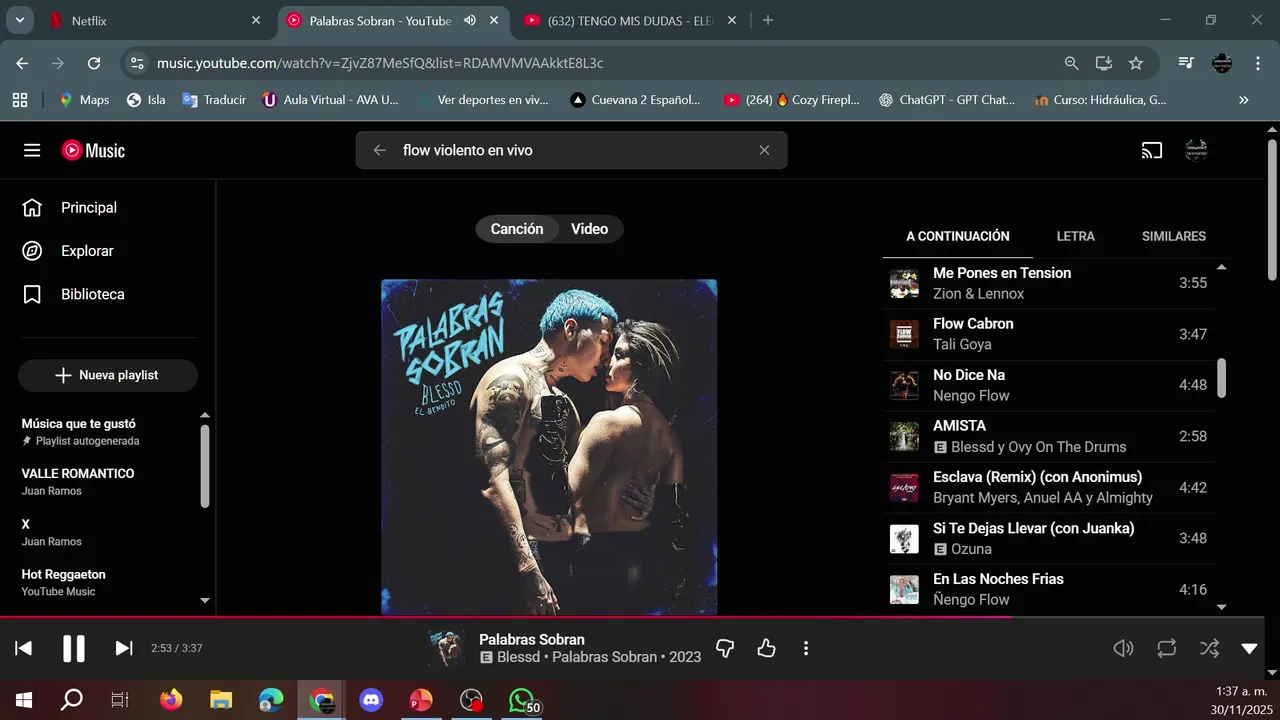This screenshot has height=720, width=1280.
Task: Switch to Video mode
Action: 590,229
